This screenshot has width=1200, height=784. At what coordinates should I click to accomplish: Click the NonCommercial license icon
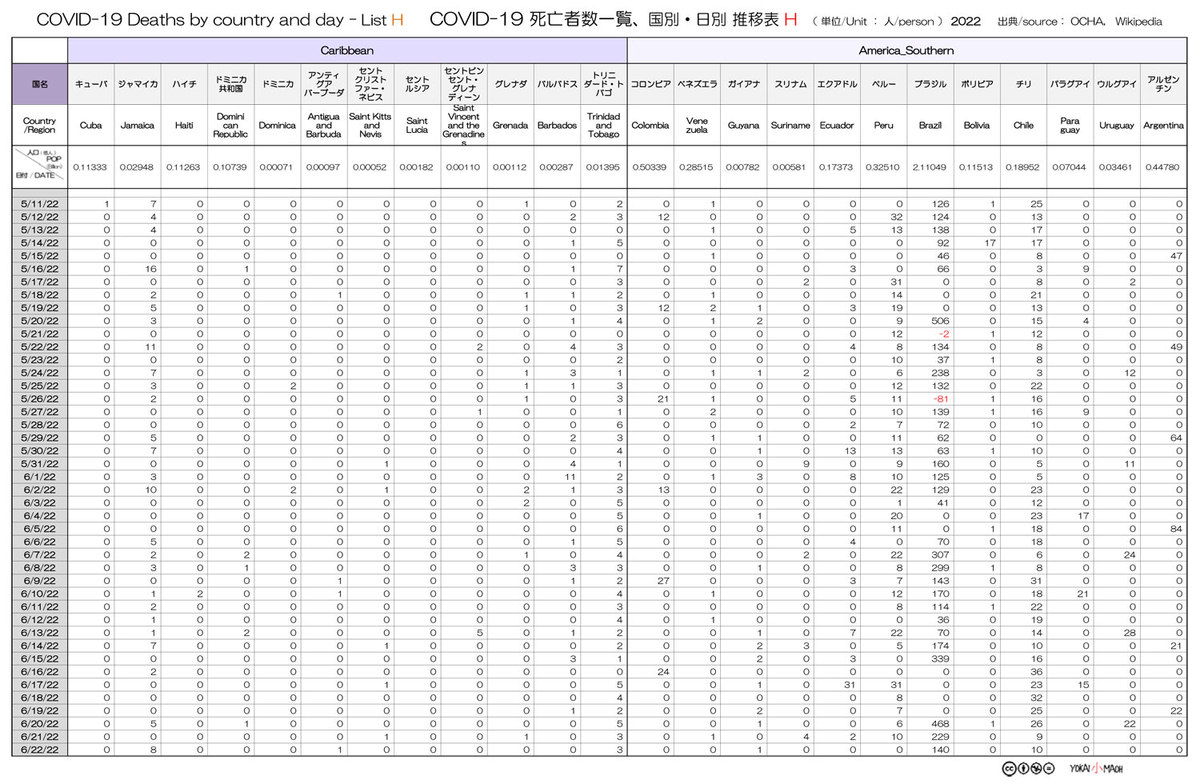pos(1035,768)
